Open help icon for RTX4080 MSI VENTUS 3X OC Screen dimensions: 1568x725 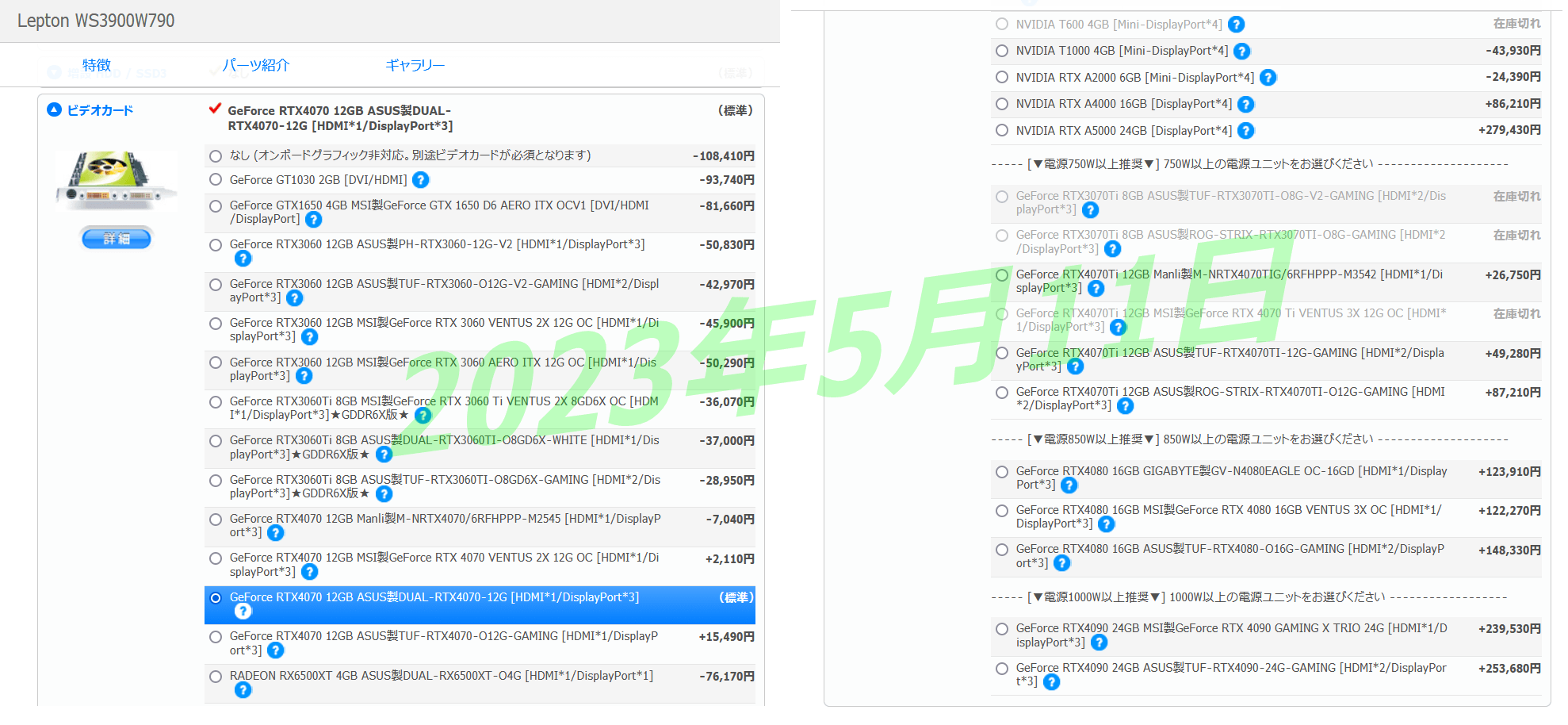point(1107,524)
